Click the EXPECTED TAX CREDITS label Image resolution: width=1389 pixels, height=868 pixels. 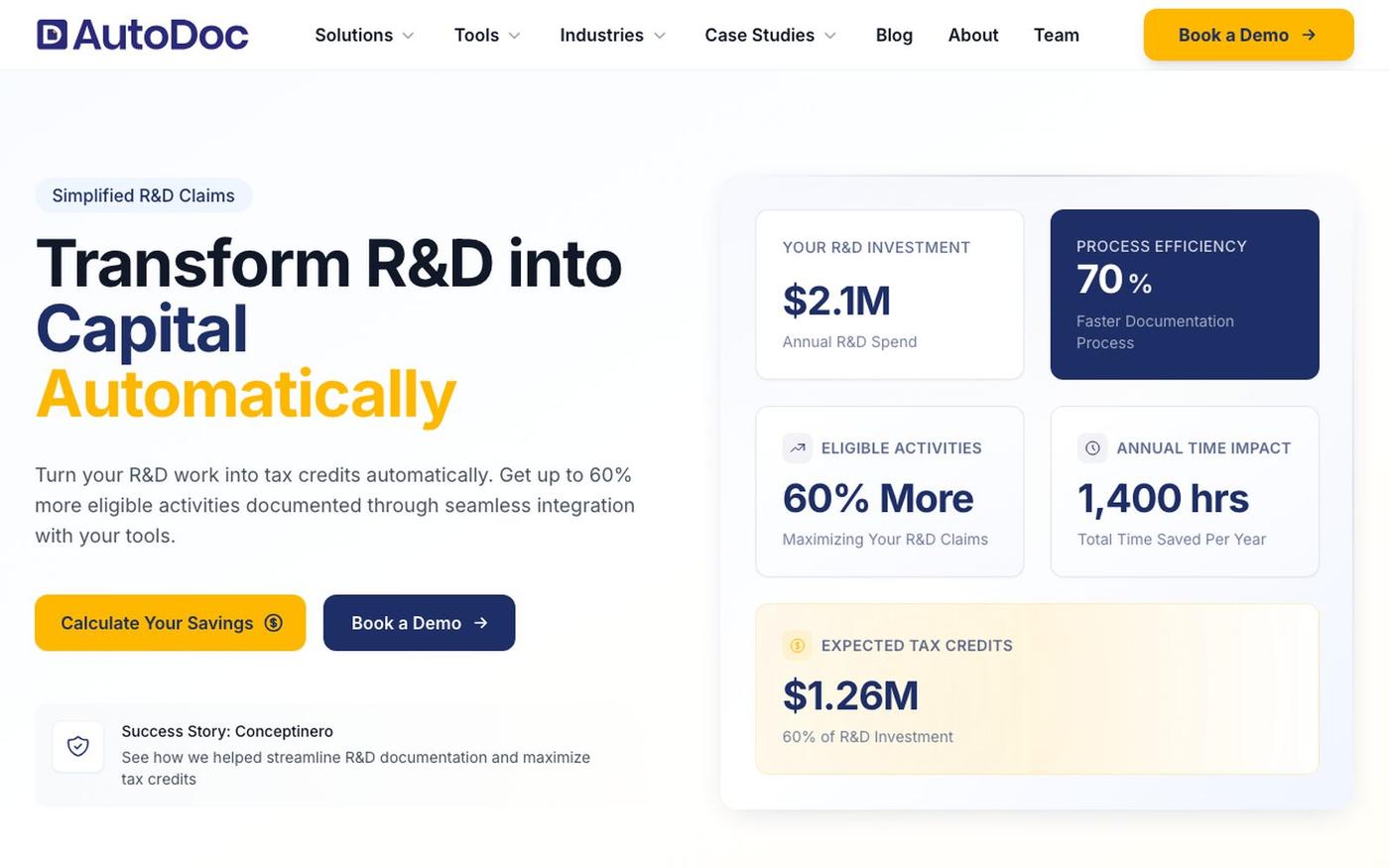(x=917, y=646)
